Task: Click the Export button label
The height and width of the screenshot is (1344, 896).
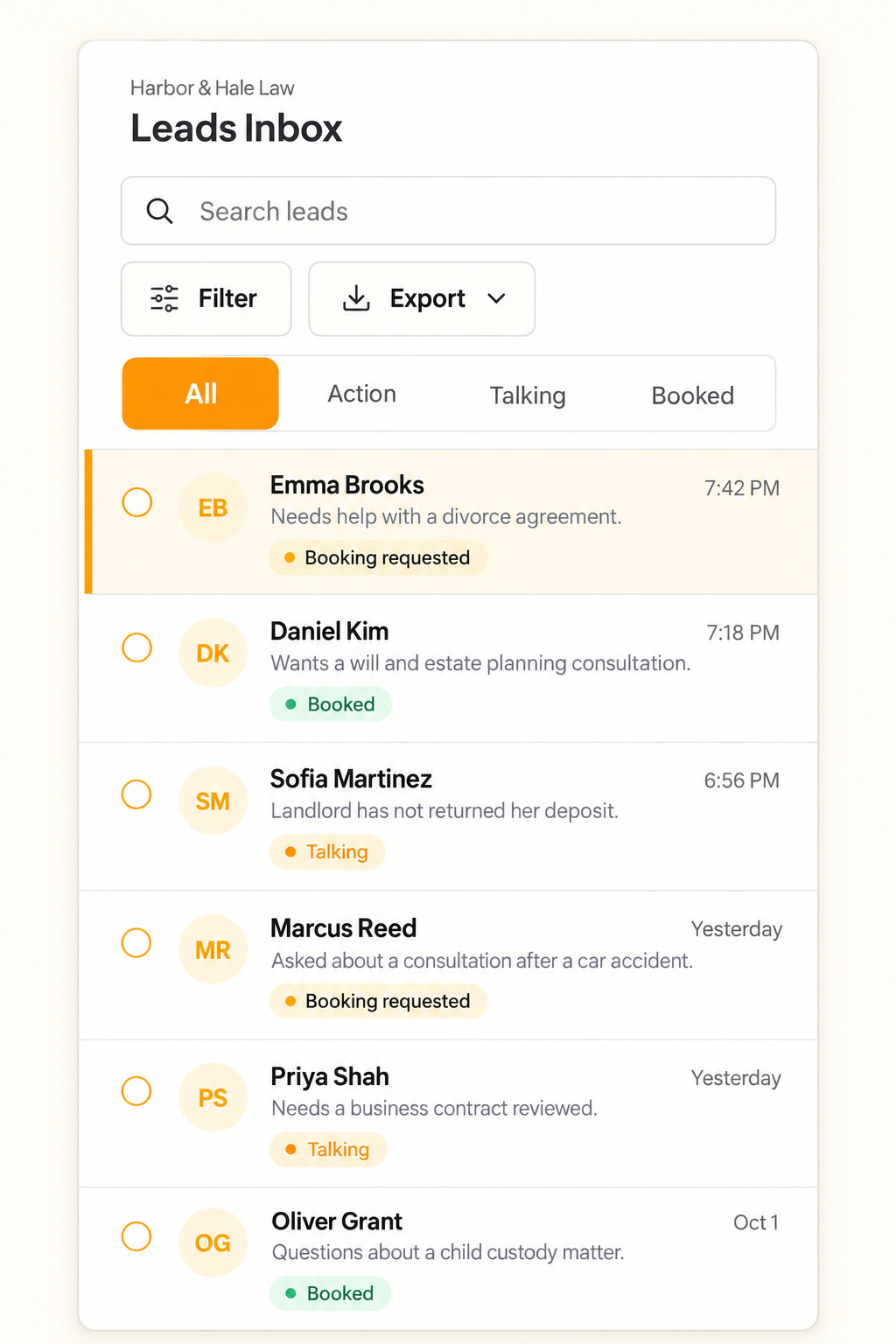Action: pyautogui.click(x=427, y=298)
